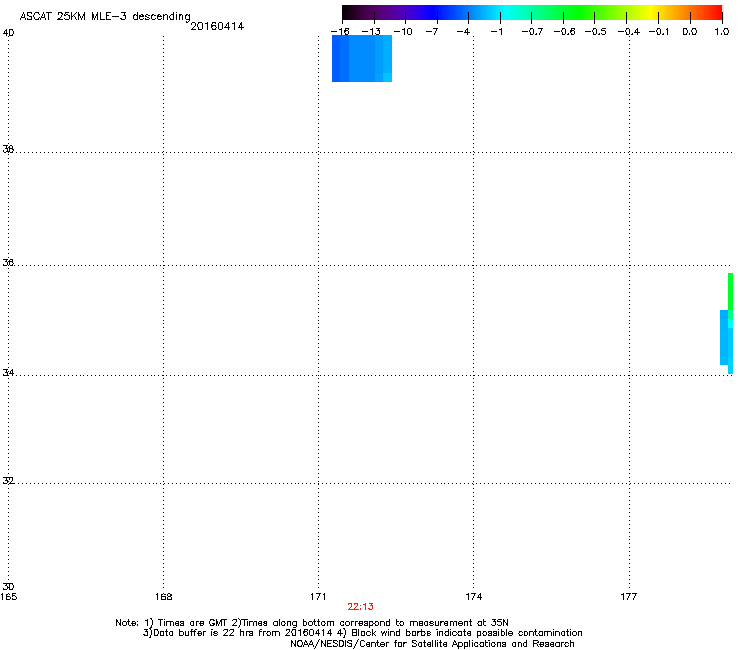This screenshot has height=650, width=740.
Task: Click the 1.0 color scale label
Action: coord(722,32)
